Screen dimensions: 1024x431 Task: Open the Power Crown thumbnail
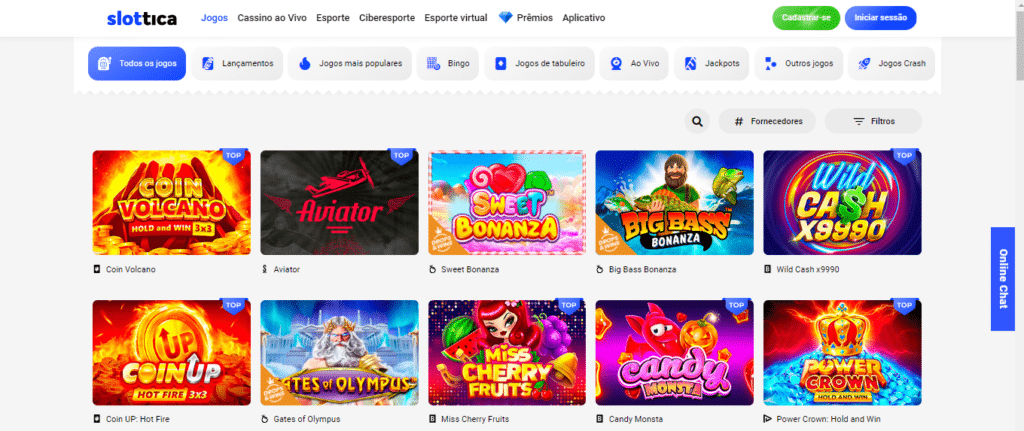(842, 353)
